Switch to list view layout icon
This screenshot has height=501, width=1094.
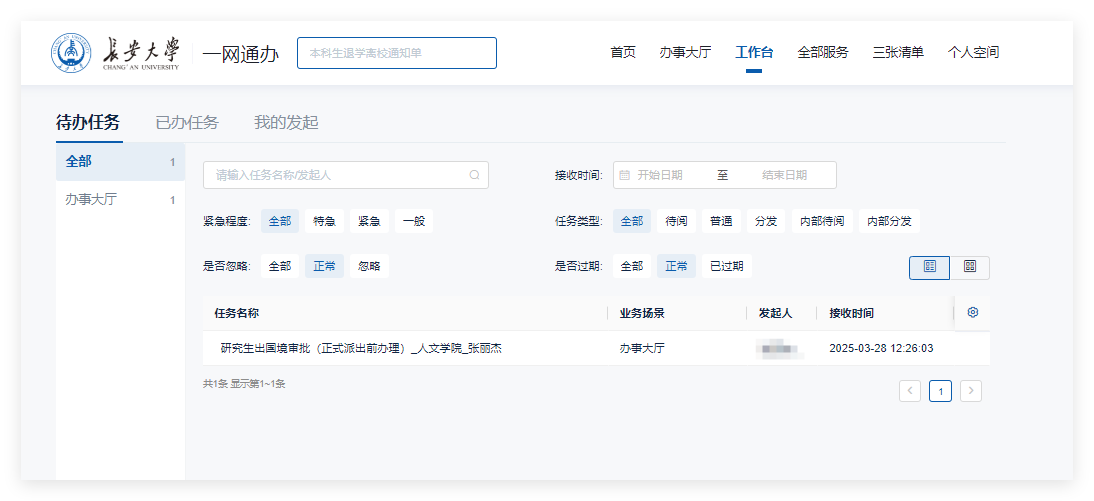[x=929, y=267]
